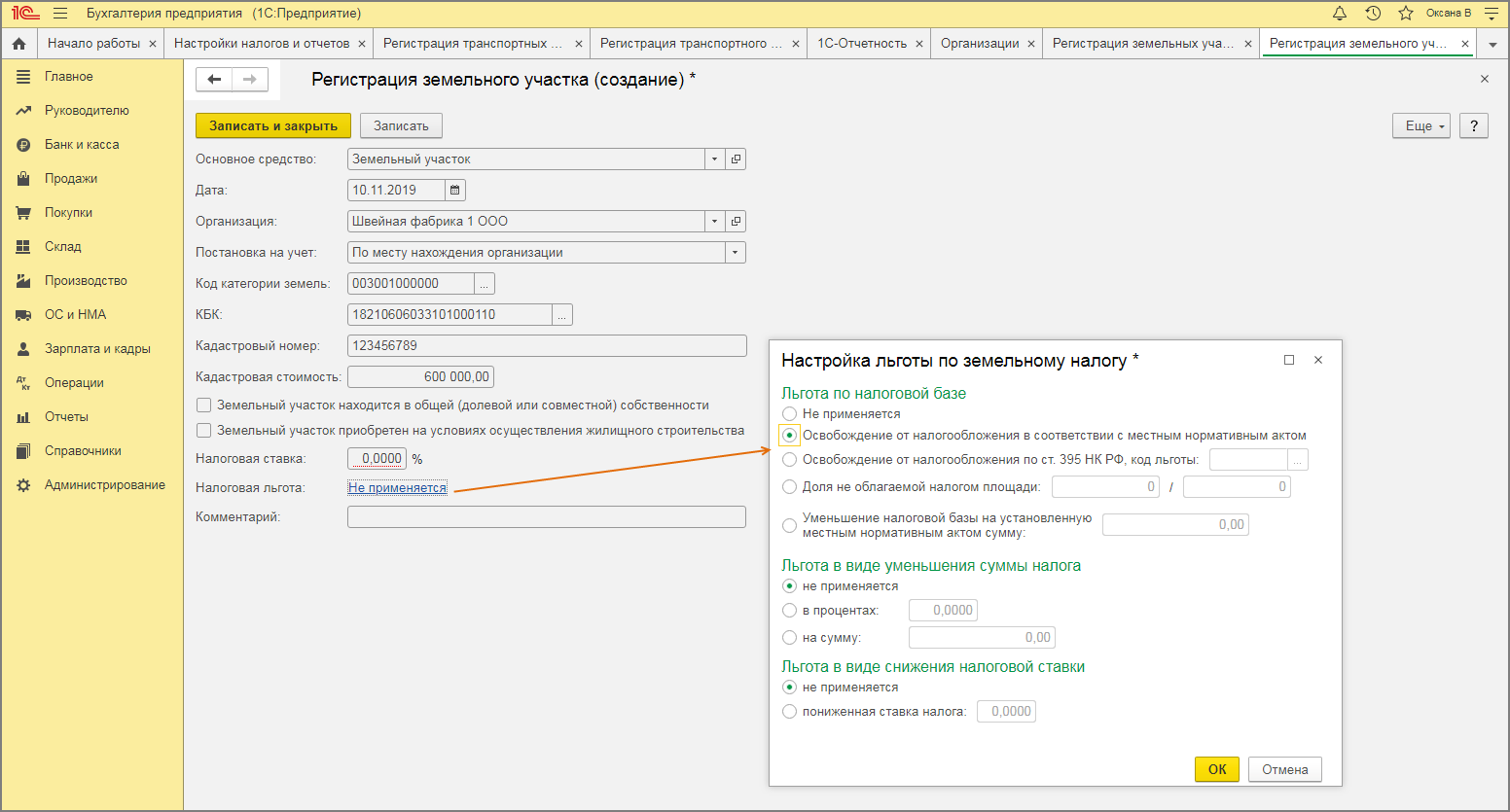Expand the Основное средство dropdown

[x=715, y=159]
